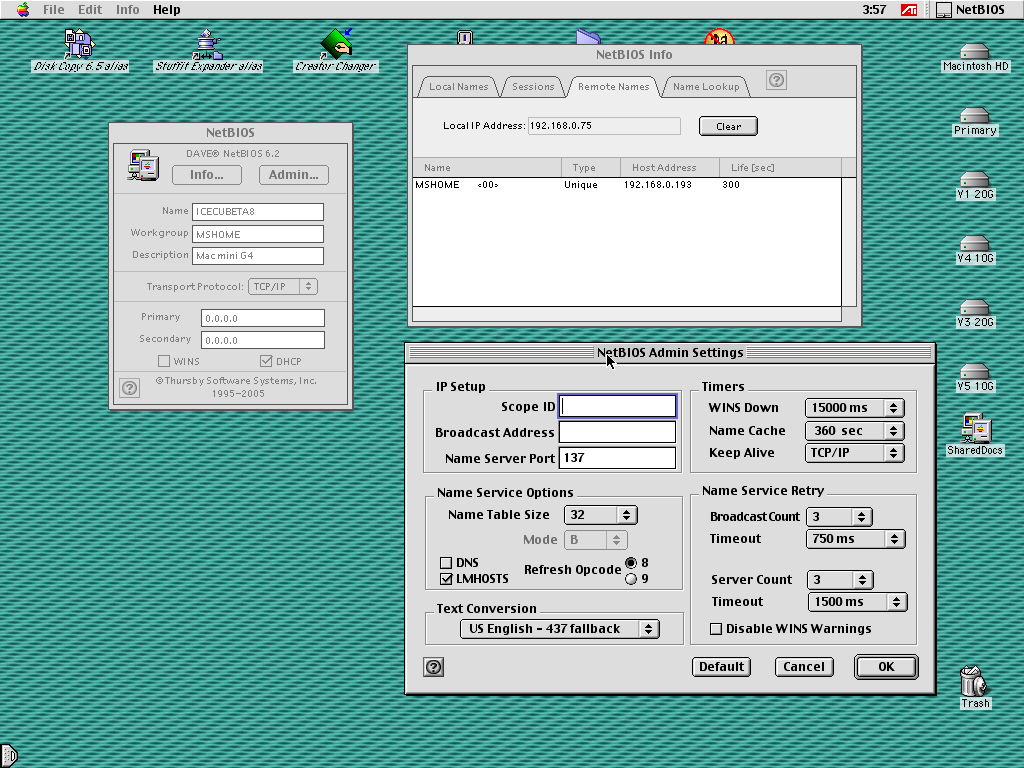Click into the Broadcast Address field
This screenshot has height=768, width=1024.
point(618,432)
